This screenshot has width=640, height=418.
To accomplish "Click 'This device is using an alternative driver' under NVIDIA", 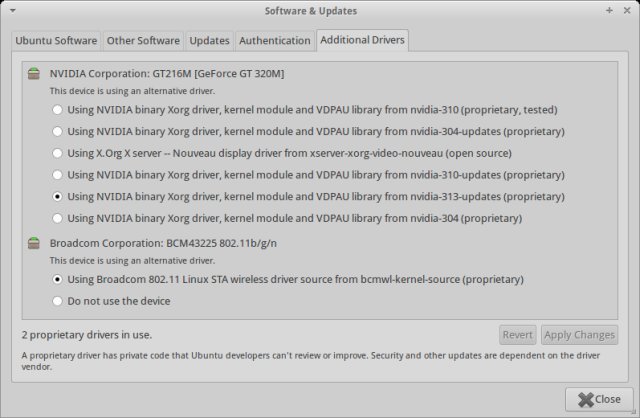I will point(132,91).
